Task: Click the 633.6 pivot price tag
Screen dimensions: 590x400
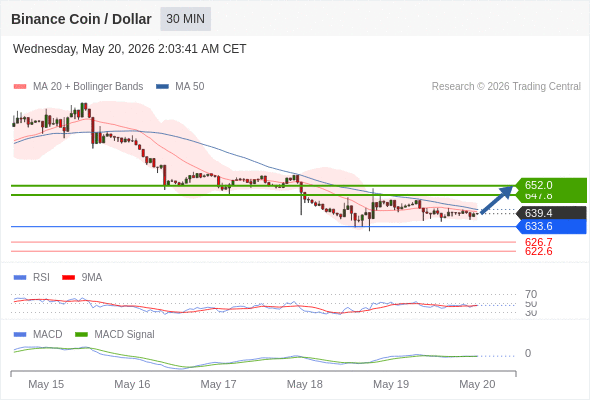Action: pyautogui.click(x=551, y=227)
